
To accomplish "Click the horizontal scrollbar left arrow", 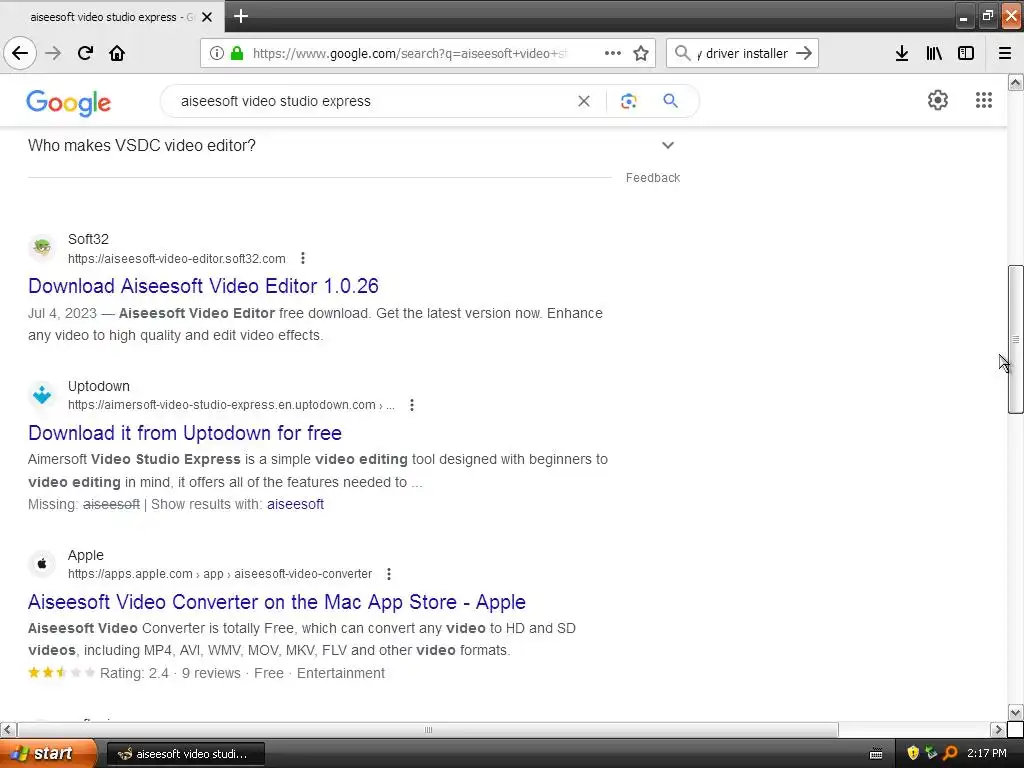I will pyautogui.click(x=7, y=729).
